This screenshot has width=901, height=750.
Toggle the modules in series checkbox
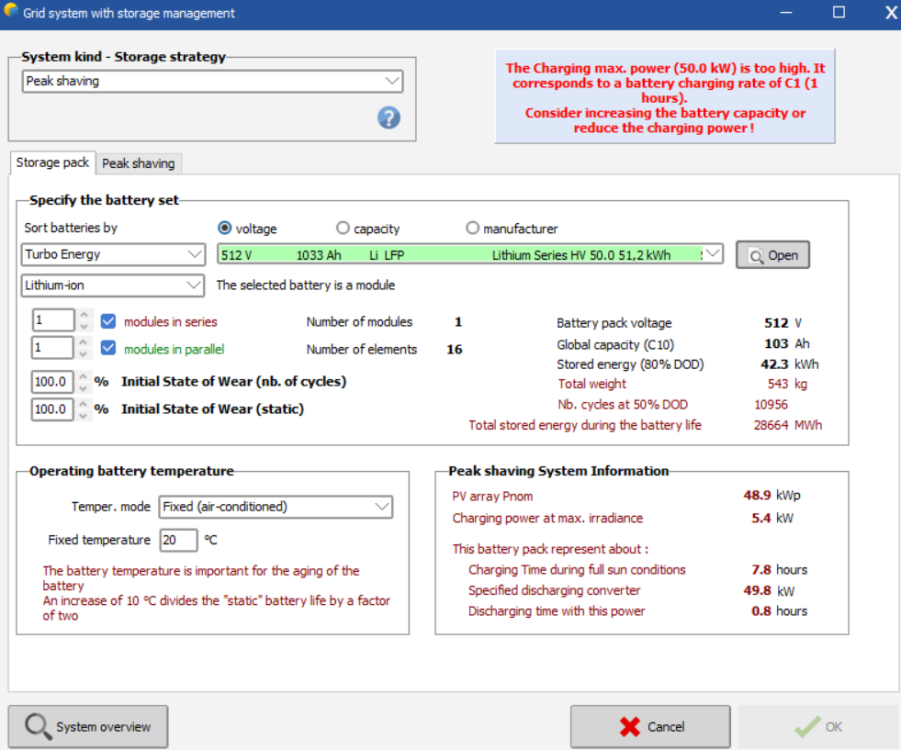[109, 321]
